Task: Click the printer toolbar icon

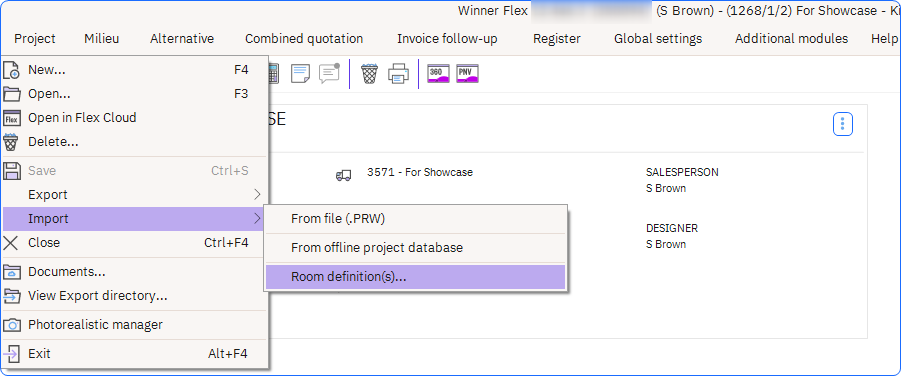Action: point(398,74)
